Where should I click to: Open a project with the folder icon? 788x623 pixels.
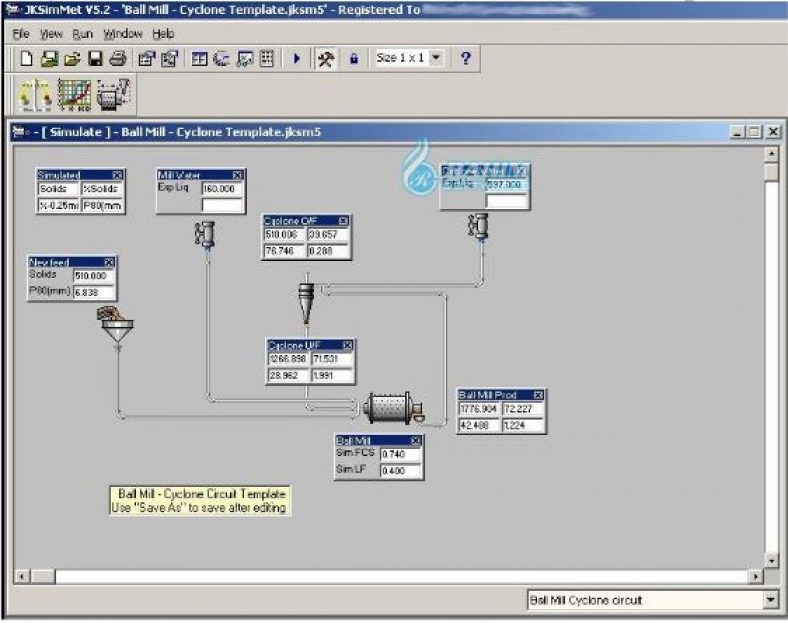tap(72, 59)
